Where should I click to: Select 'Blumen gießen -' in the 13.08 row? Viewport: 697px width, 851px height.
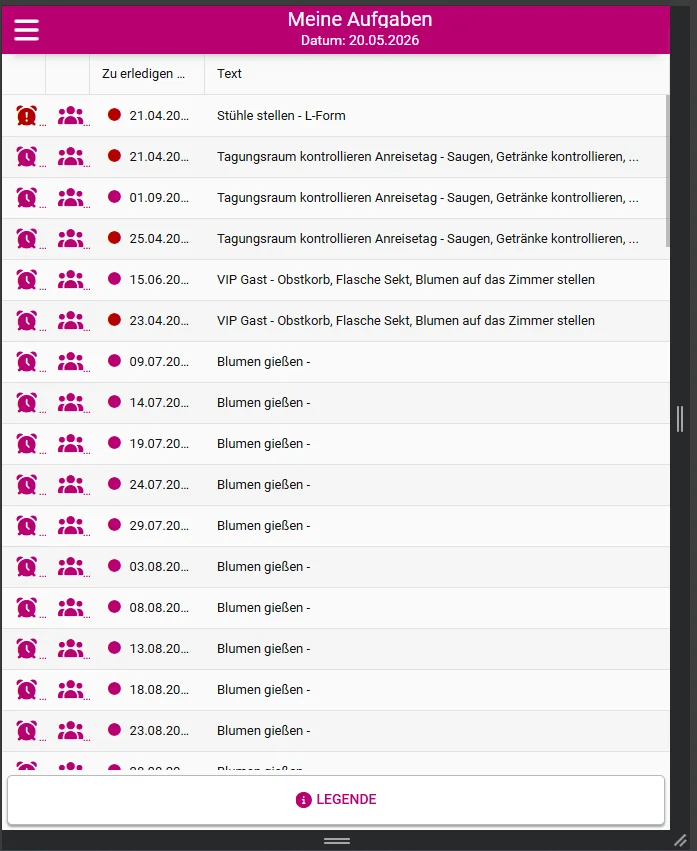(263, 649)
